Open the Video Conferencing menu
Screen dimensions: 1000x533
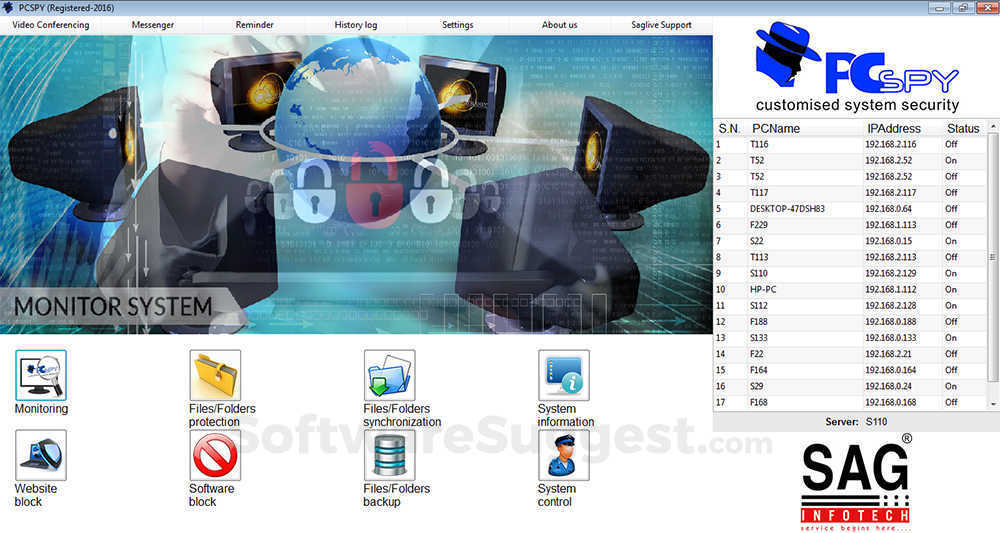[51, 25]
